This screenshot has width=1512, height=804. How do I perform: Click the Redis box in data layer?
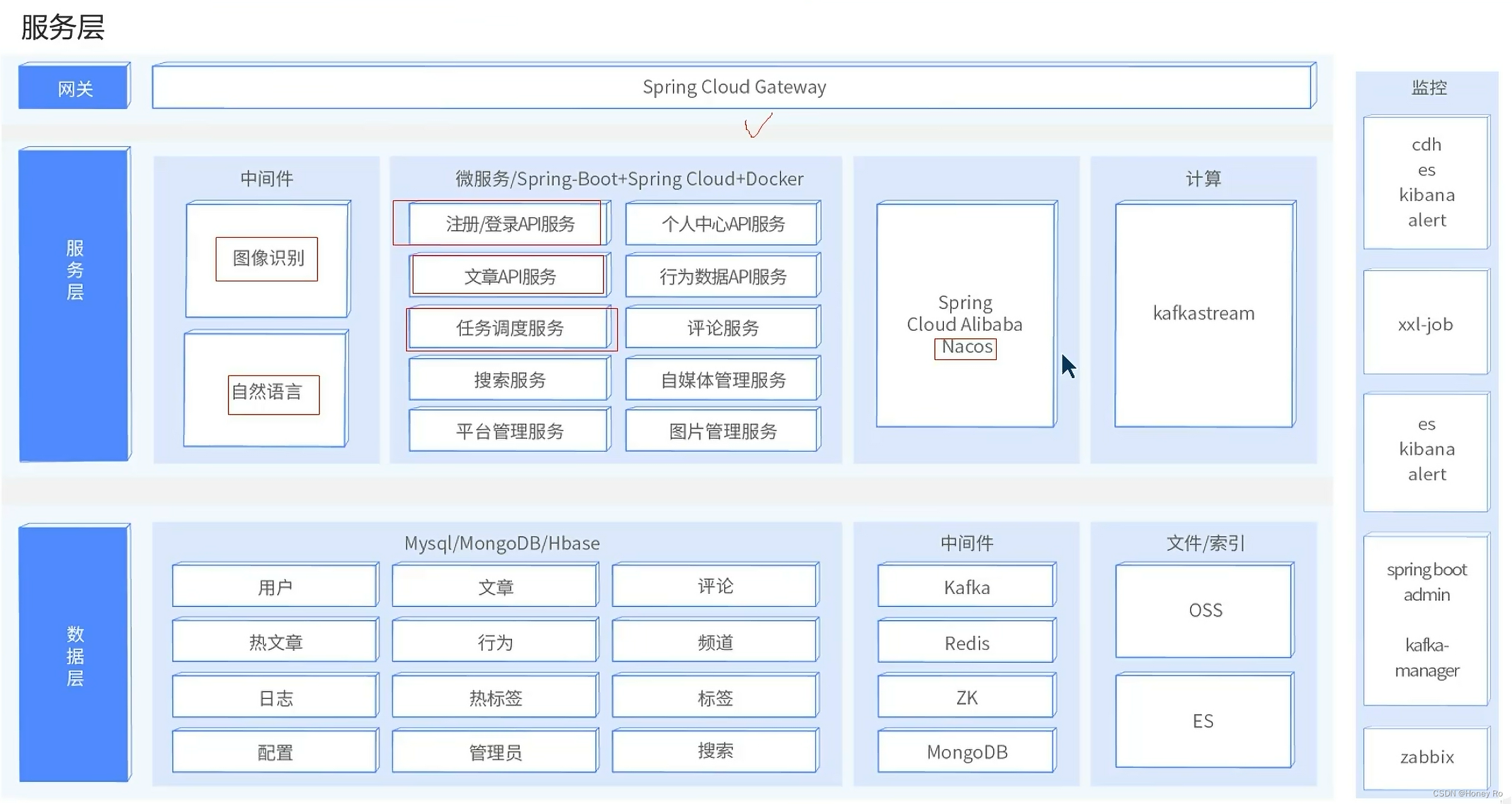[x=967, y=642]
